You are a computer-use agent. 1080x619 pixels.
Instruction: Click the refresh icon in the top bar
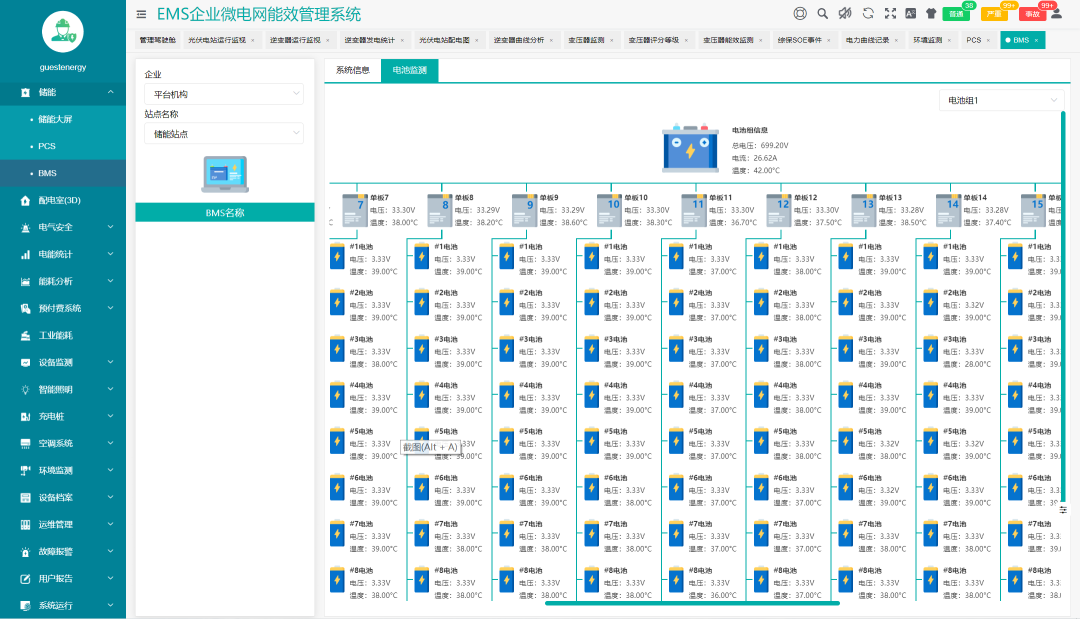click(x=868, y=14)
